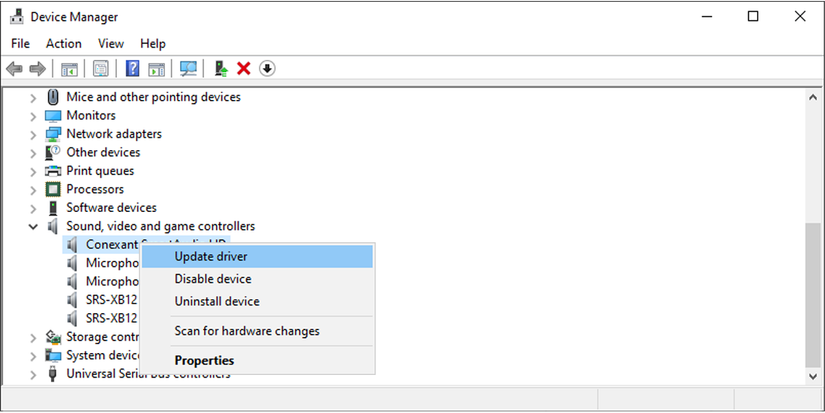Toggle the show/hide console tree icon
The image size is (825, 413).
coord(69,68)
